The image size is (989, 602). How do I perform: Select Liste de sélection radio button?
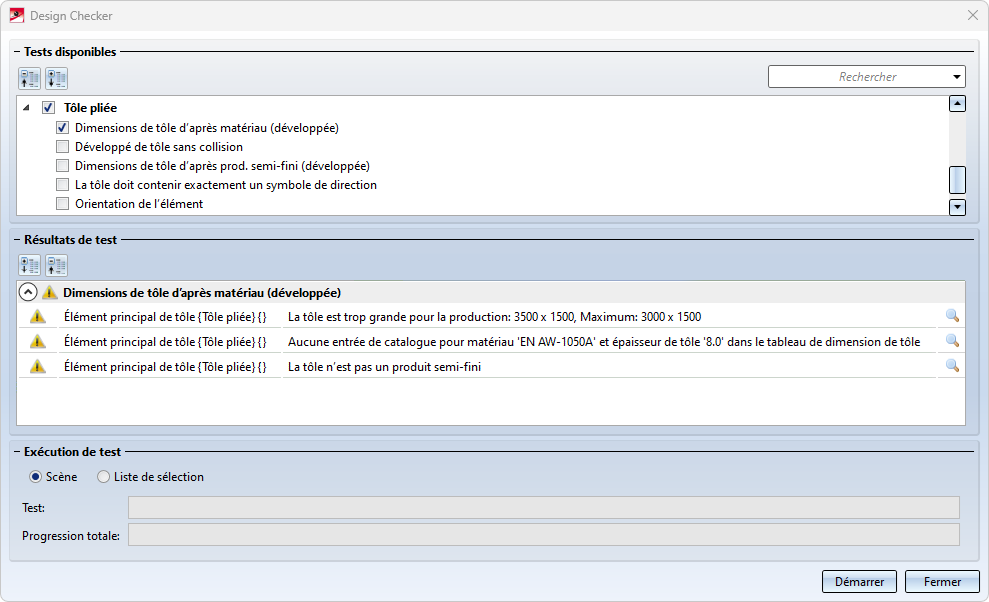pyautogui.click(x=103, y=477)
